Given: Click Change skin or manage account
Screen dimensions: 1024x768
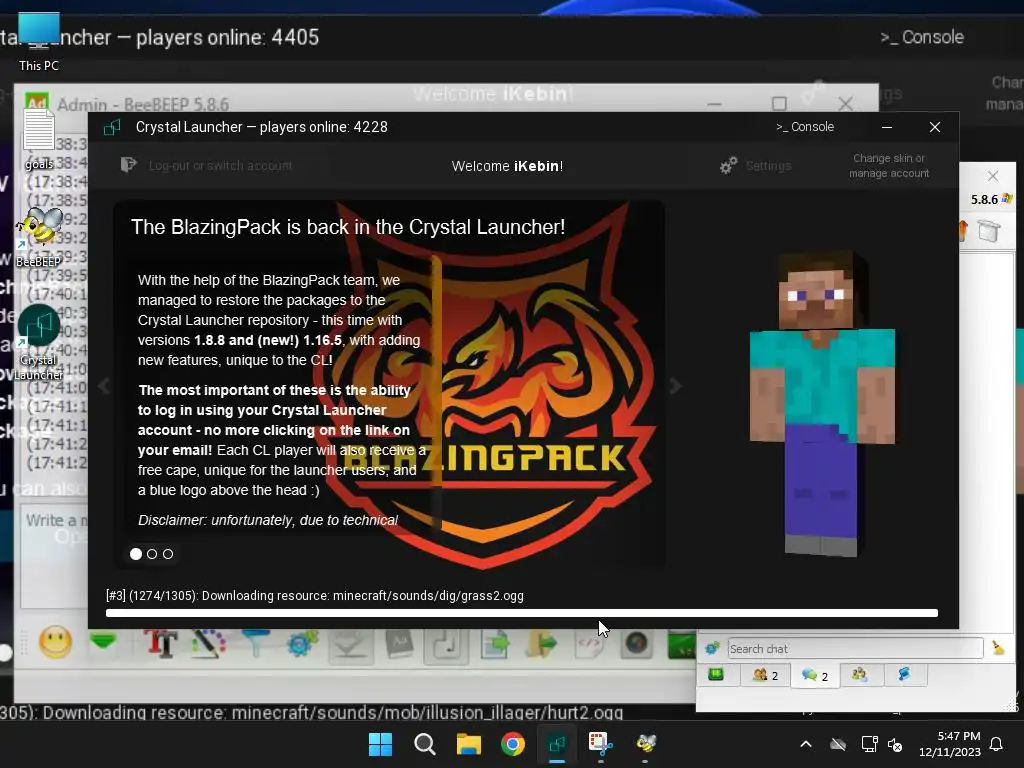Looking at the screenshot, I should (889, 166).
